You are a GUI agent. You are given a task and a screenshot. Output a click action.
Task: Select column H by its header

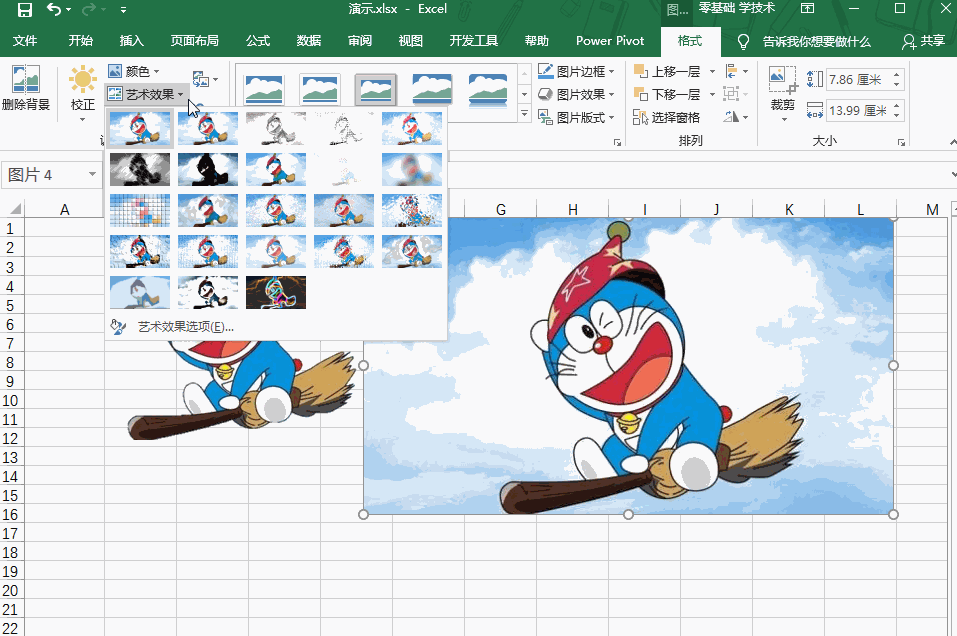click(572, 209)
